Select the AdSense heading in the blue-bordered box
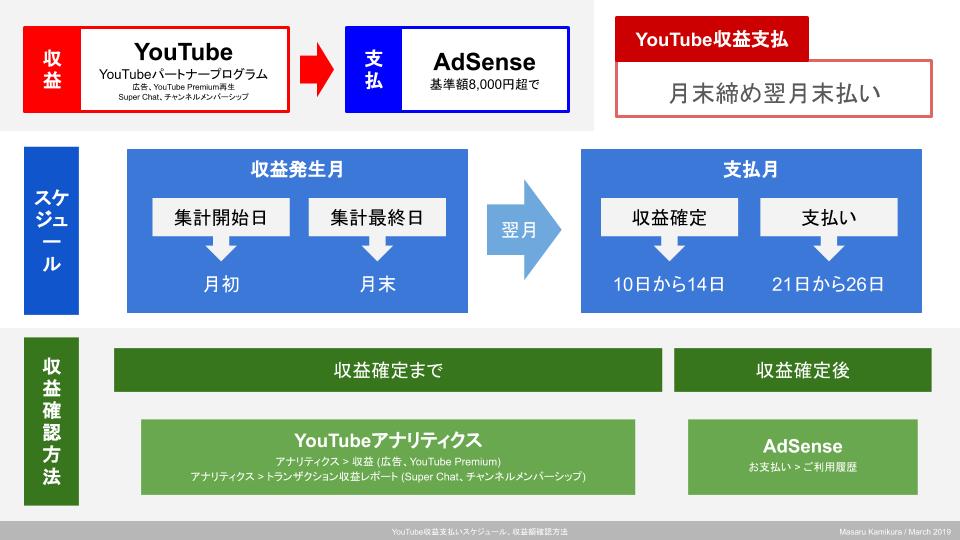Screen dimensions: 960x540 click(484, 62)
